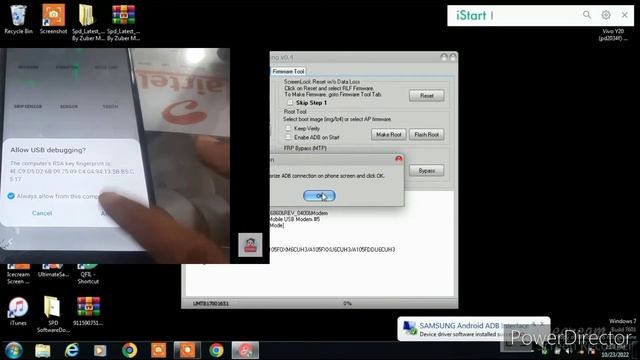Click the SAMSUNG Android ADB Interface notification
The width and height of the screenshot is (640, 360).
pyautogui.click(x=473, y=329)
